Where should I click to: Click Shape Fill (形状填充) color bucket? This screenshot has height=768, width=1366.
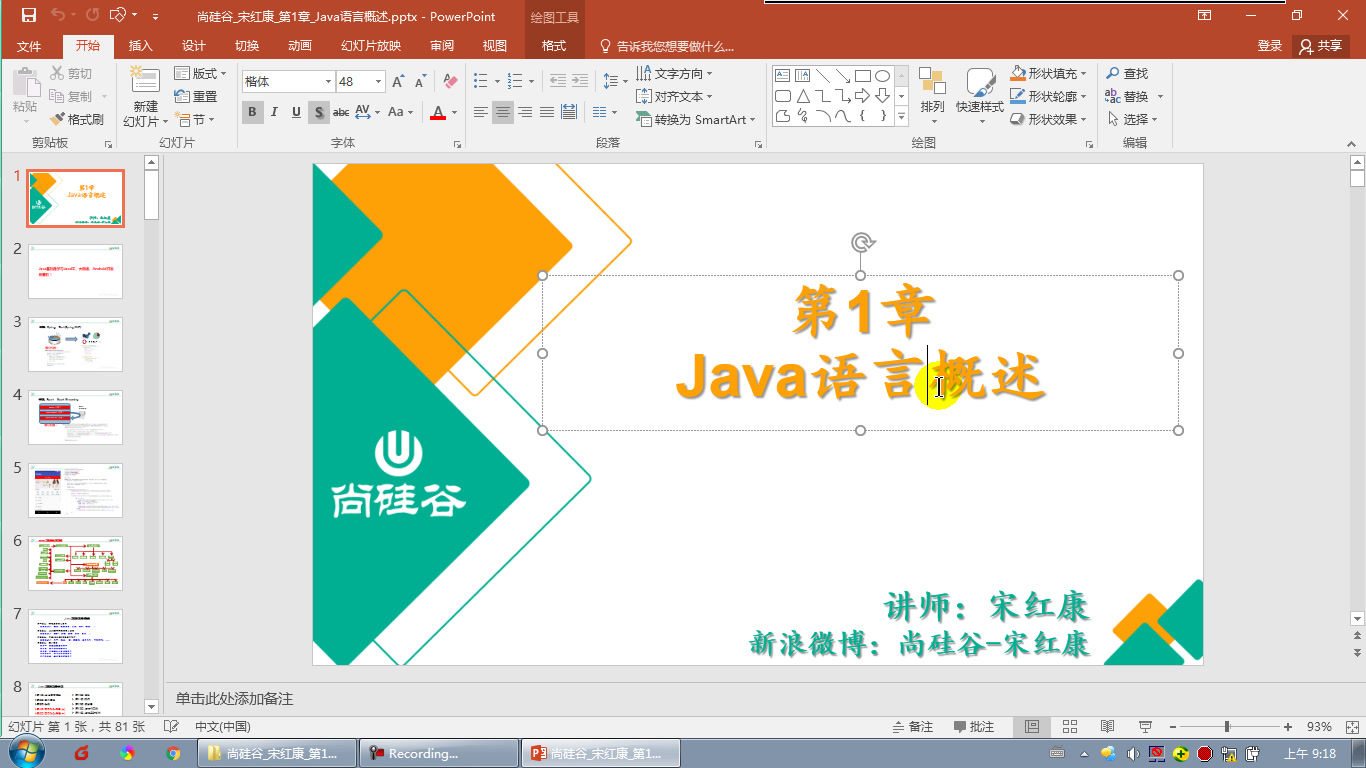1018,73
